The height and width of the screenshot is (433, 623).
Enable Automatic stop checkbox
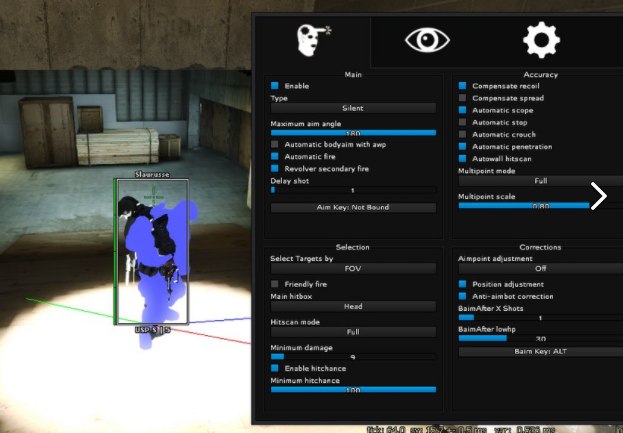[x=462, y=122]
